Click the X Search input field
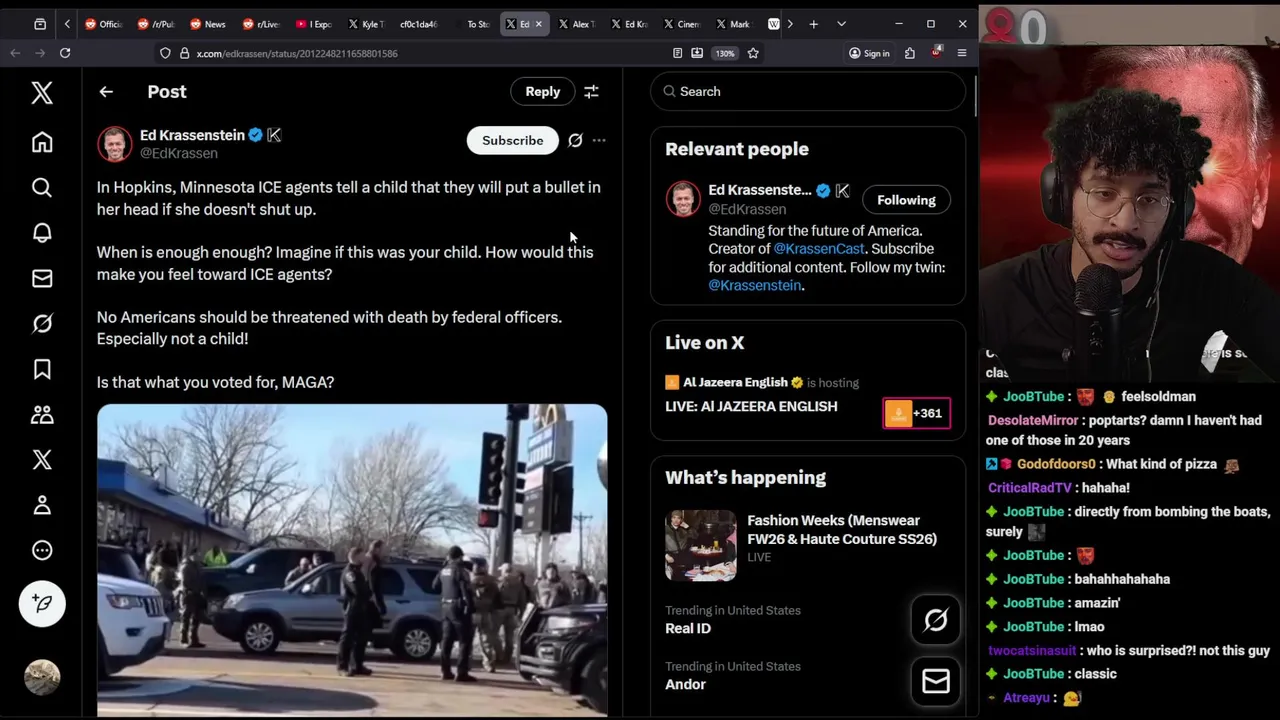This screenshot has height=720, width=1280. tap(808, 92)
